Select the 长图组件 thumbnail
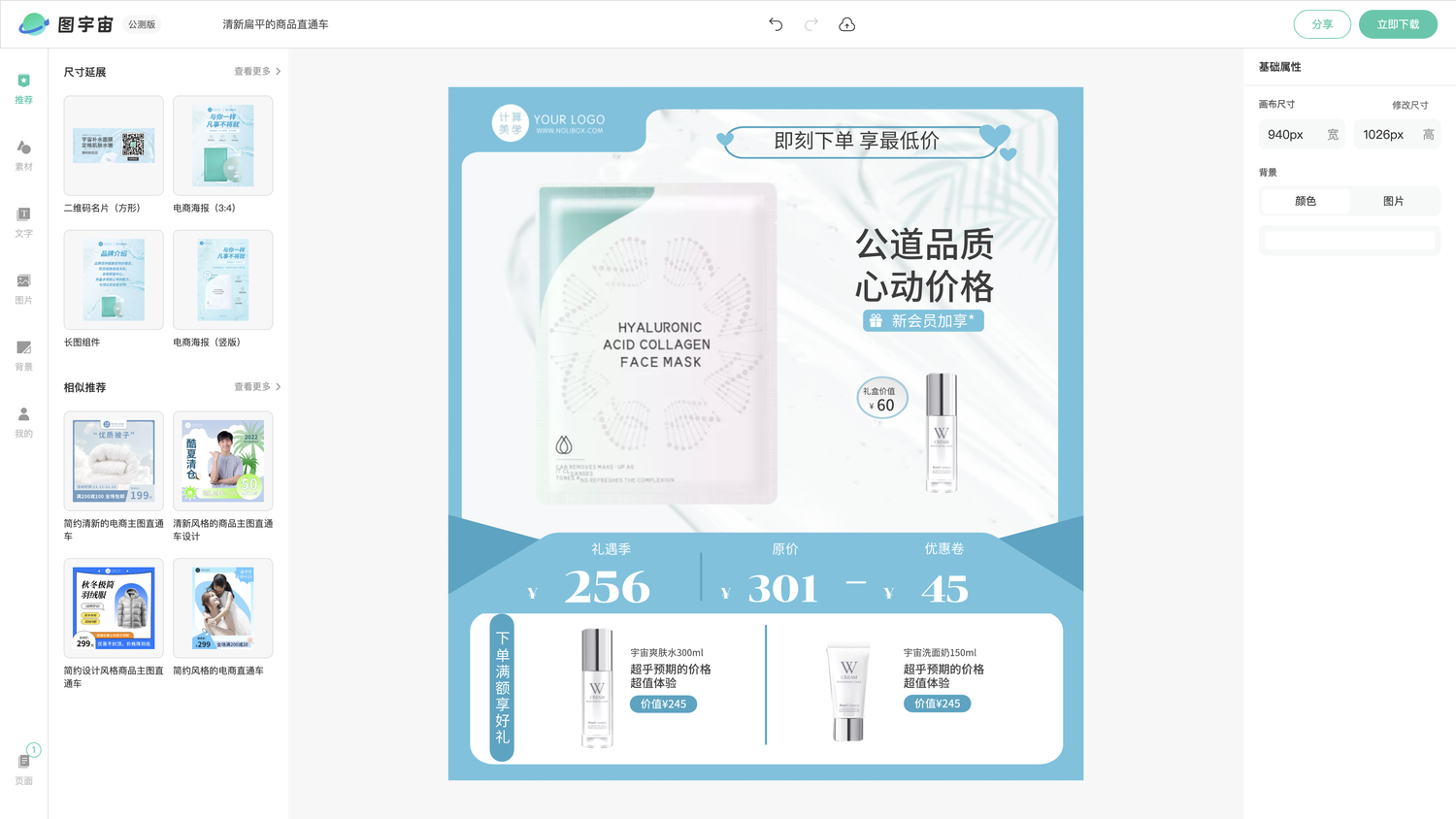Image resolution: width=1456 pixels, height=819 pixels. 114,280
